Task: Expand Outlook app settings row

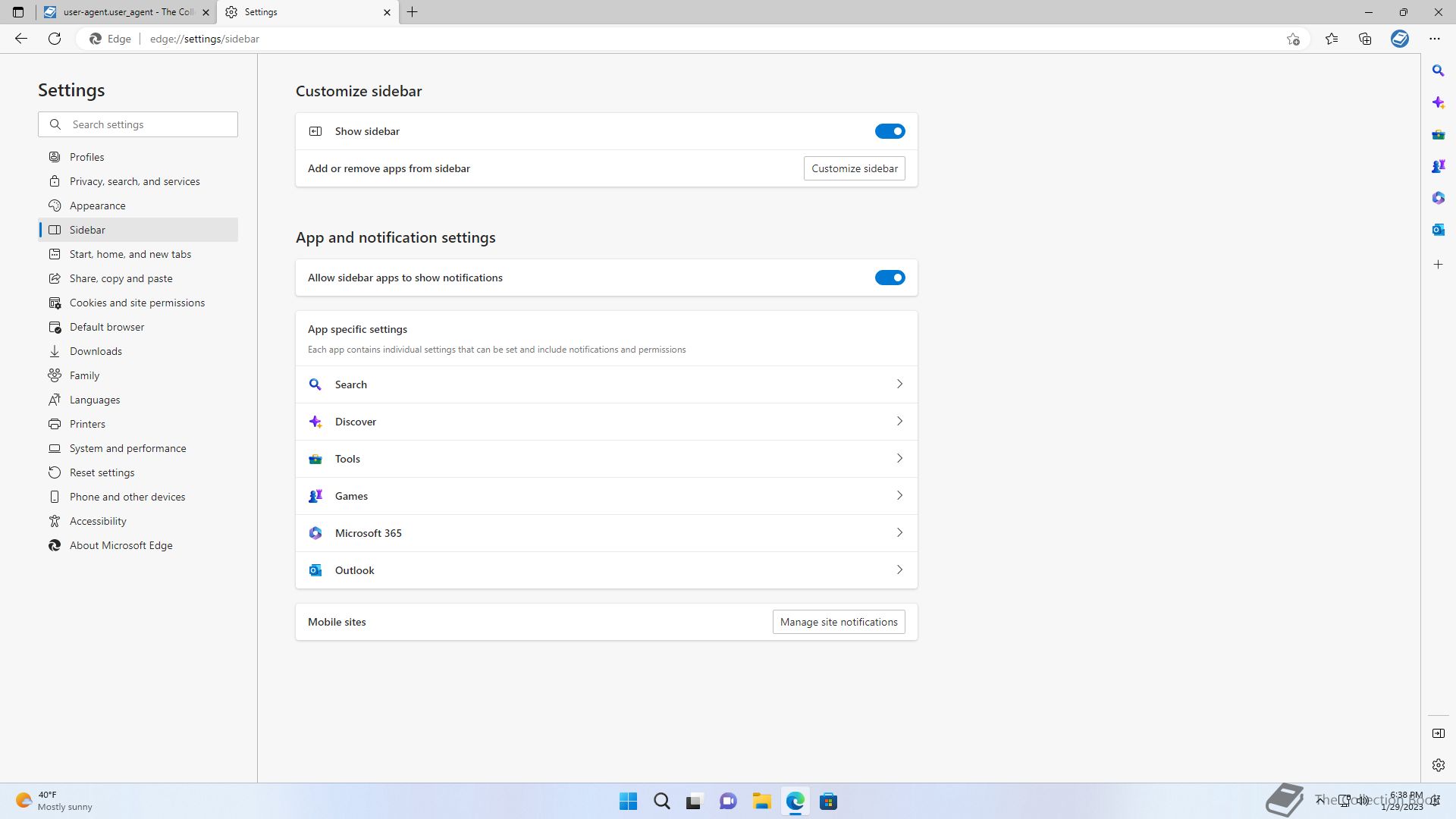Action: coord(606,570)
